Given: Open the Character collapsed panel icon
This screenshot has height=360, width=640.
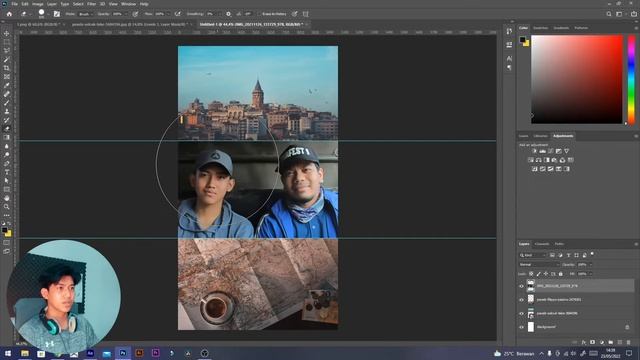Looking at the screenshot, I should coord(509,58).
